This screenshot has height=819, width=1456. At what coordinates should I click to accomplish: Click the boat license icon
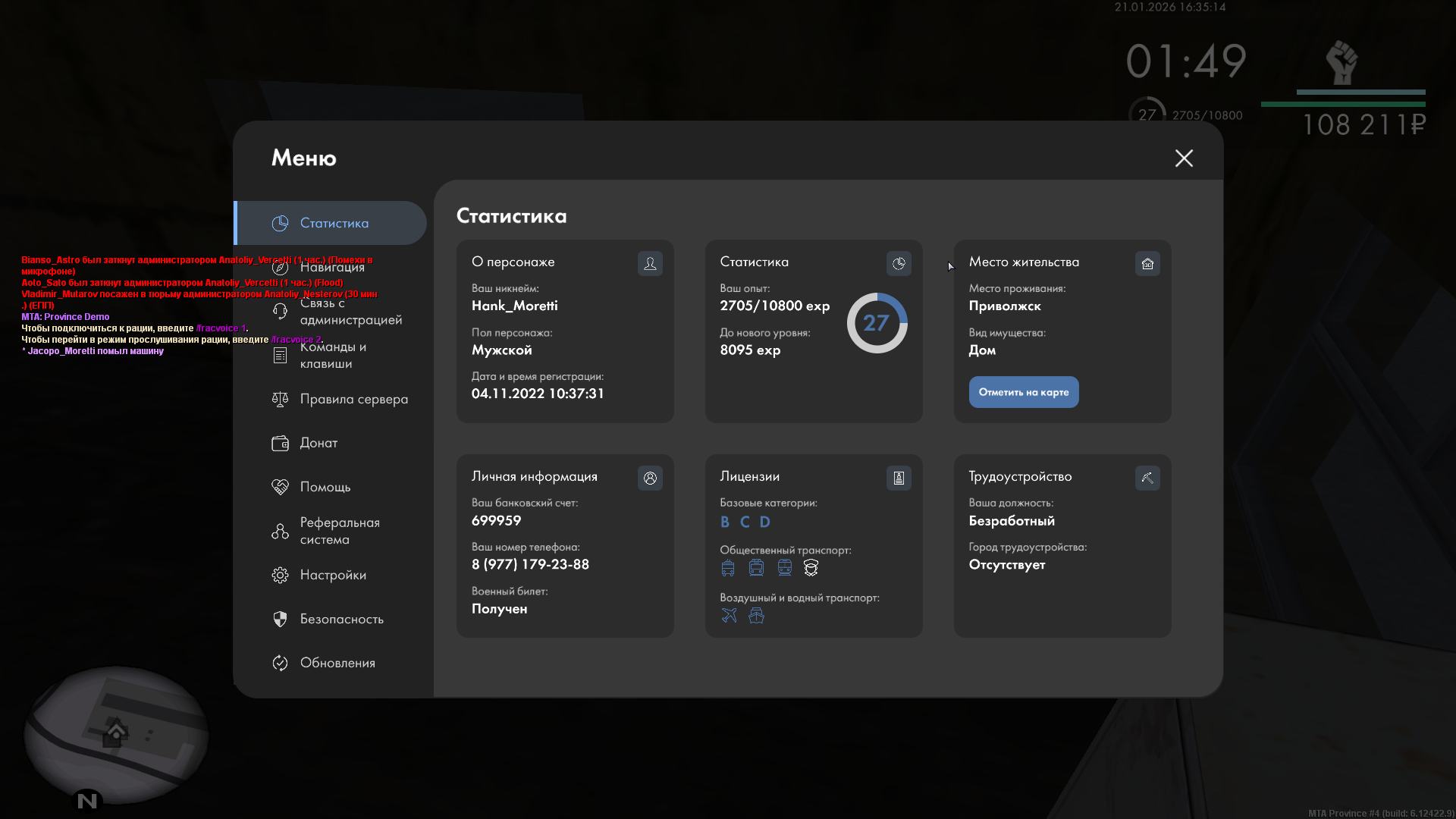[756, 616]
